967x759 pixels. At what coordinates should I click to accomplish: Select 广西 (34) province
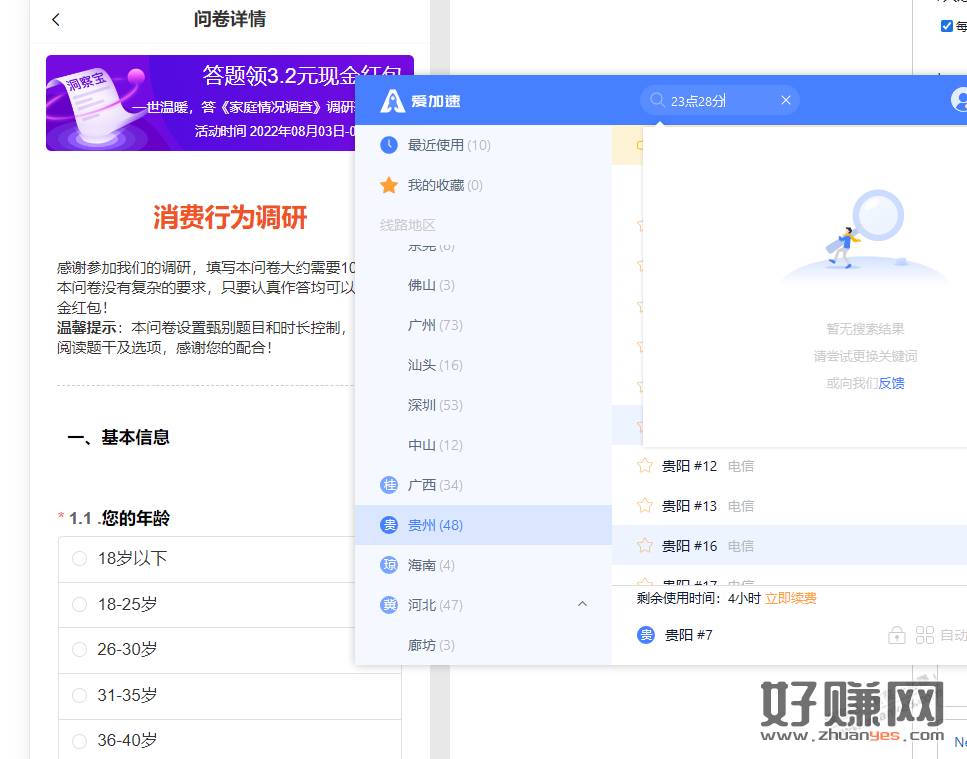point(484,485)
